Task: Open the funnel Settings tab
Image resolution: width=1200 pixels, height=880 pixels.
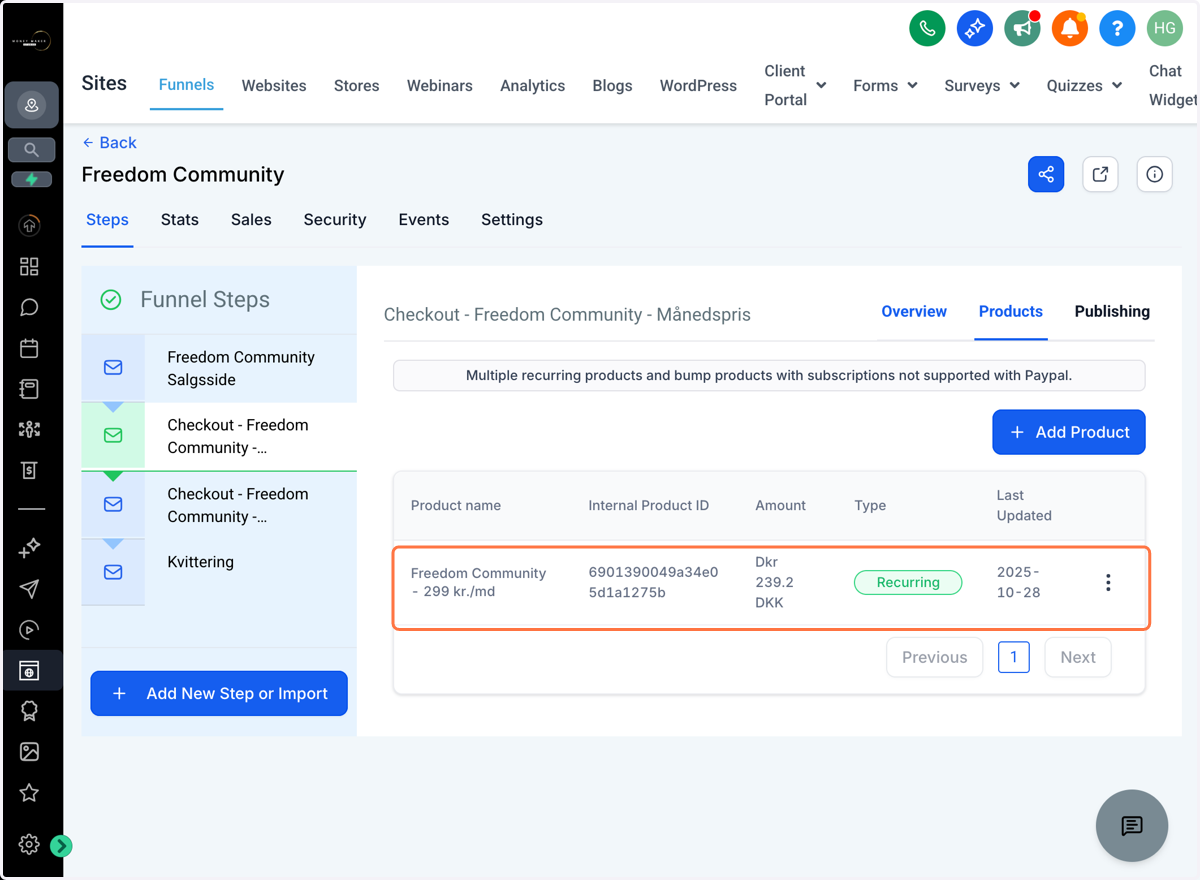Action: point(512,219)
